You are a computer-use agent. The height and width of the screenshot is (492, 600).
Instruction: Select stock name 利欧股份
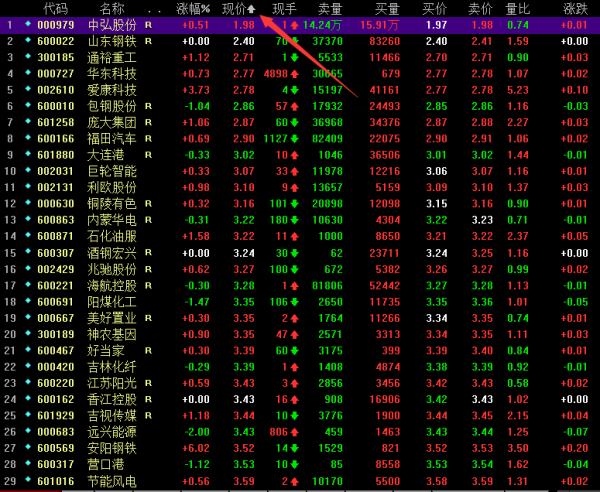(x=112, y=188)
